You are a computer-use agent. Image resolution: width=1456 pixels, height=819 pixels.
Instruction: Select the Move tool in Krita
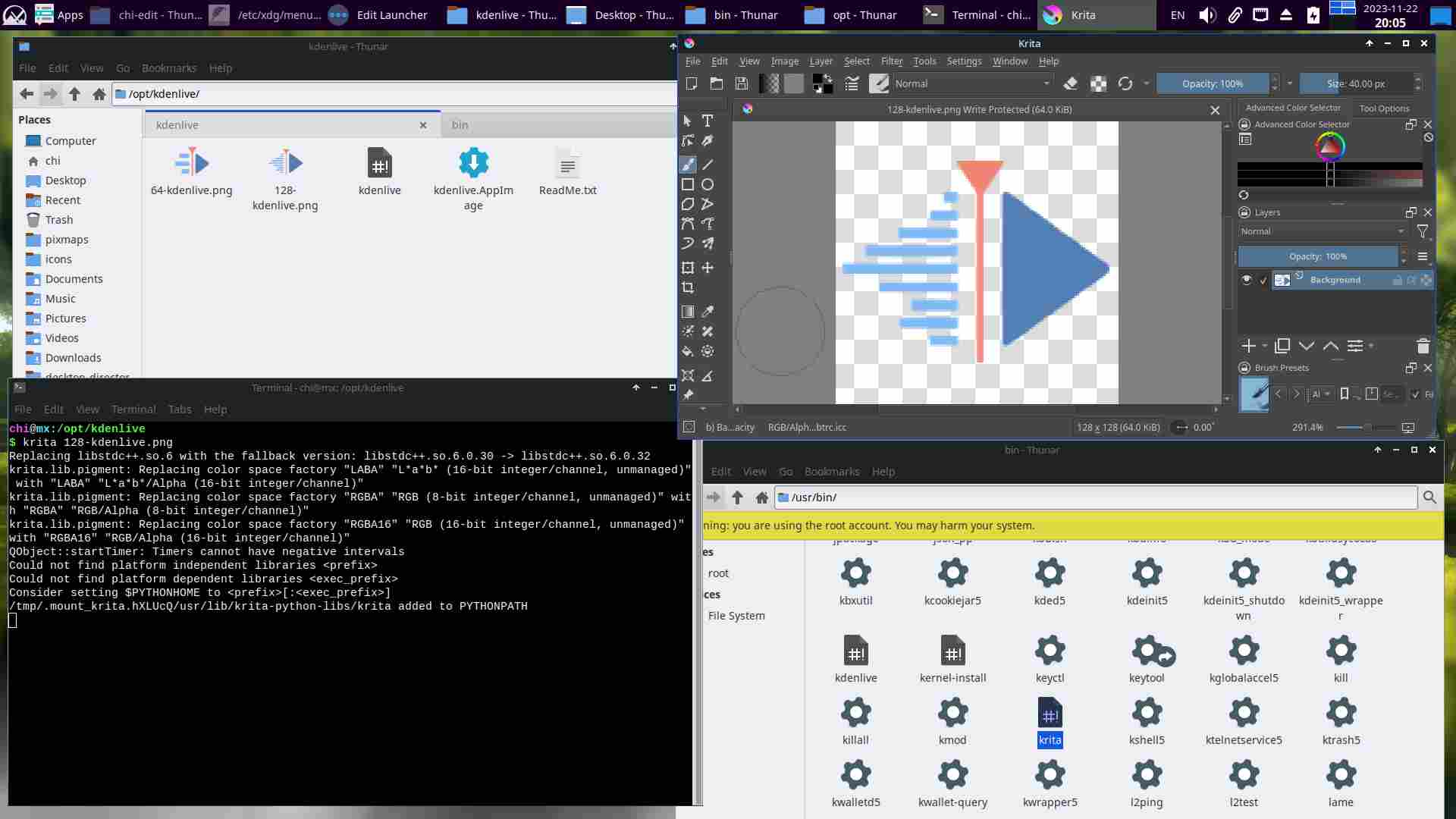pos(708,268)
